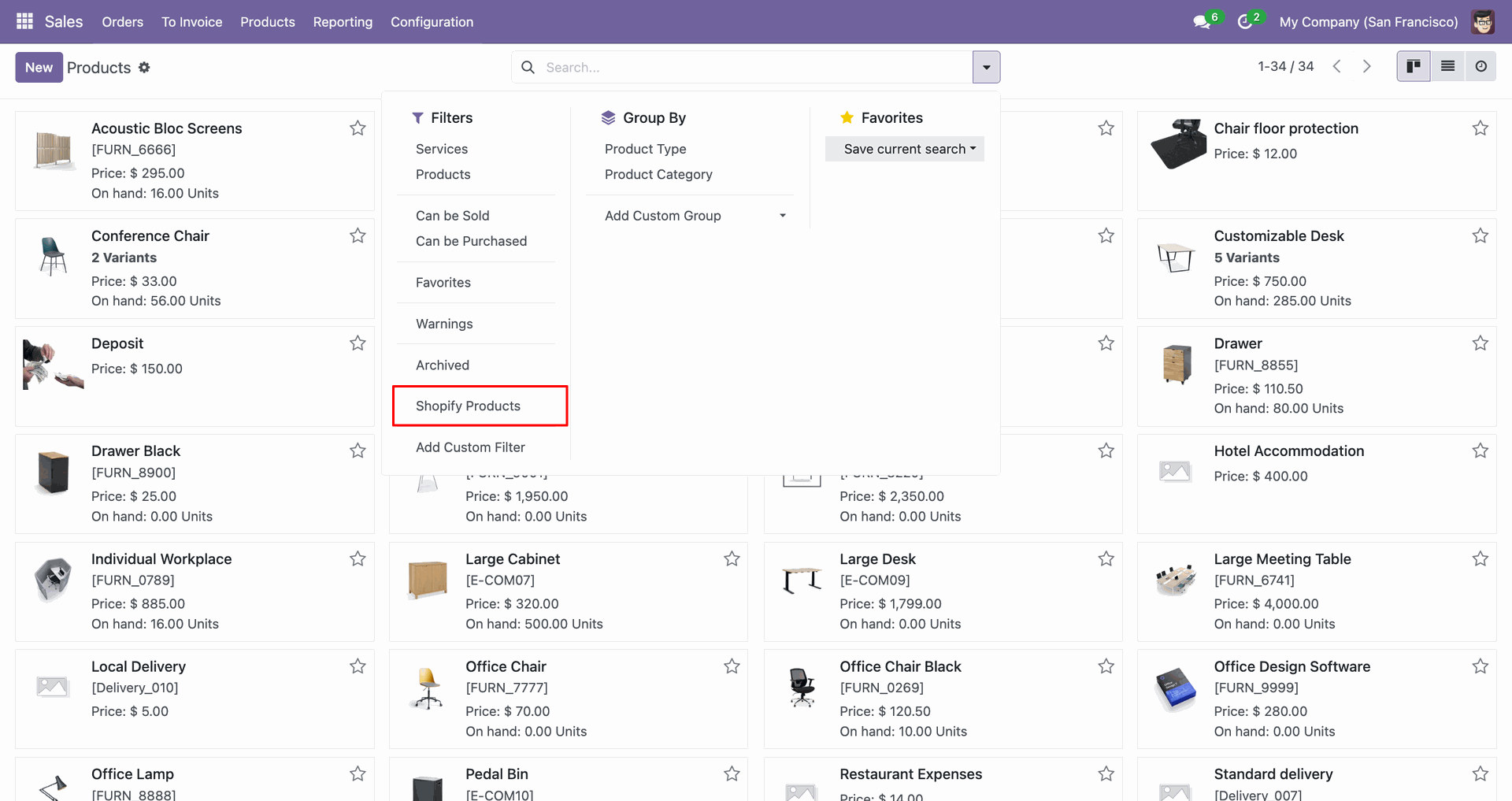Click the user avatar icon
The image size is (1512, 801).
click(1483, 22)
